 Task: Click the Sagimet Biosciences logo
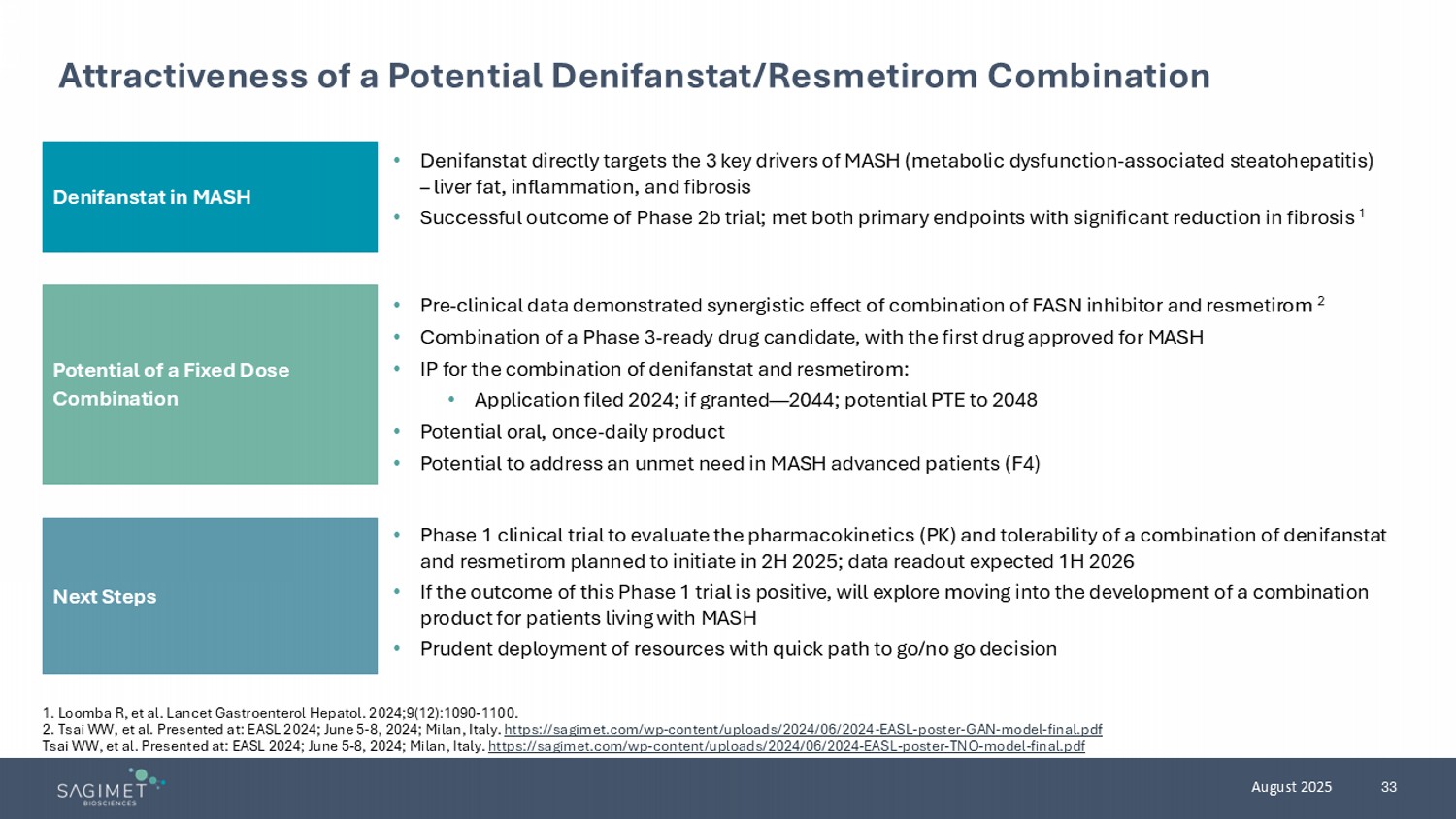[111, 787]
